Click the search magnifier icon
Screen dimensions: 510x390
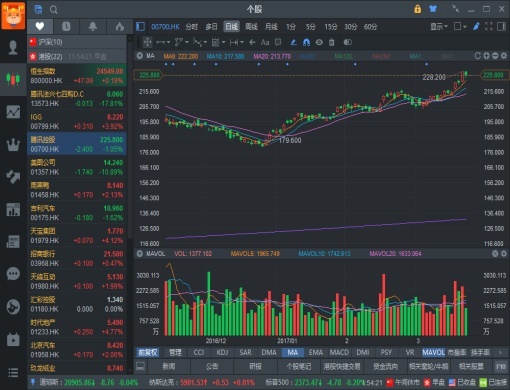point(54,9)
